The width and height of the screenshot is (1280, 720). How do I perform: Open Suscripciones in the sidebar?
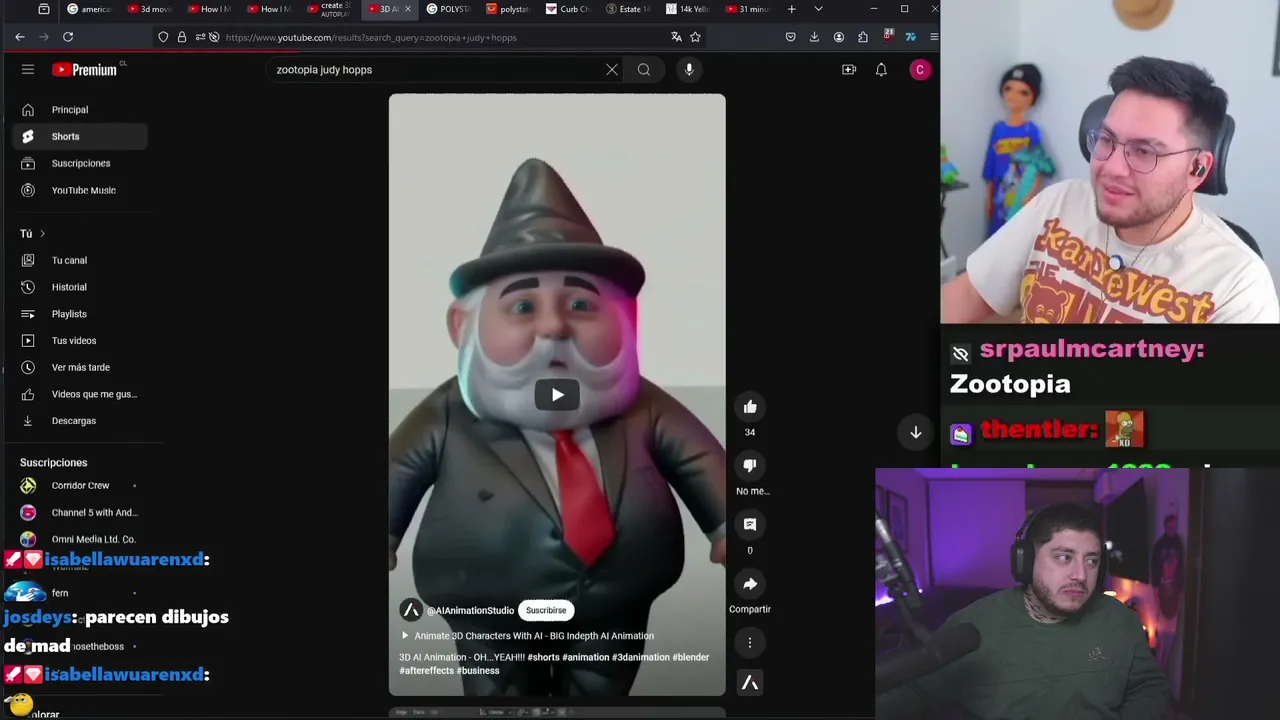coord(81,163)
